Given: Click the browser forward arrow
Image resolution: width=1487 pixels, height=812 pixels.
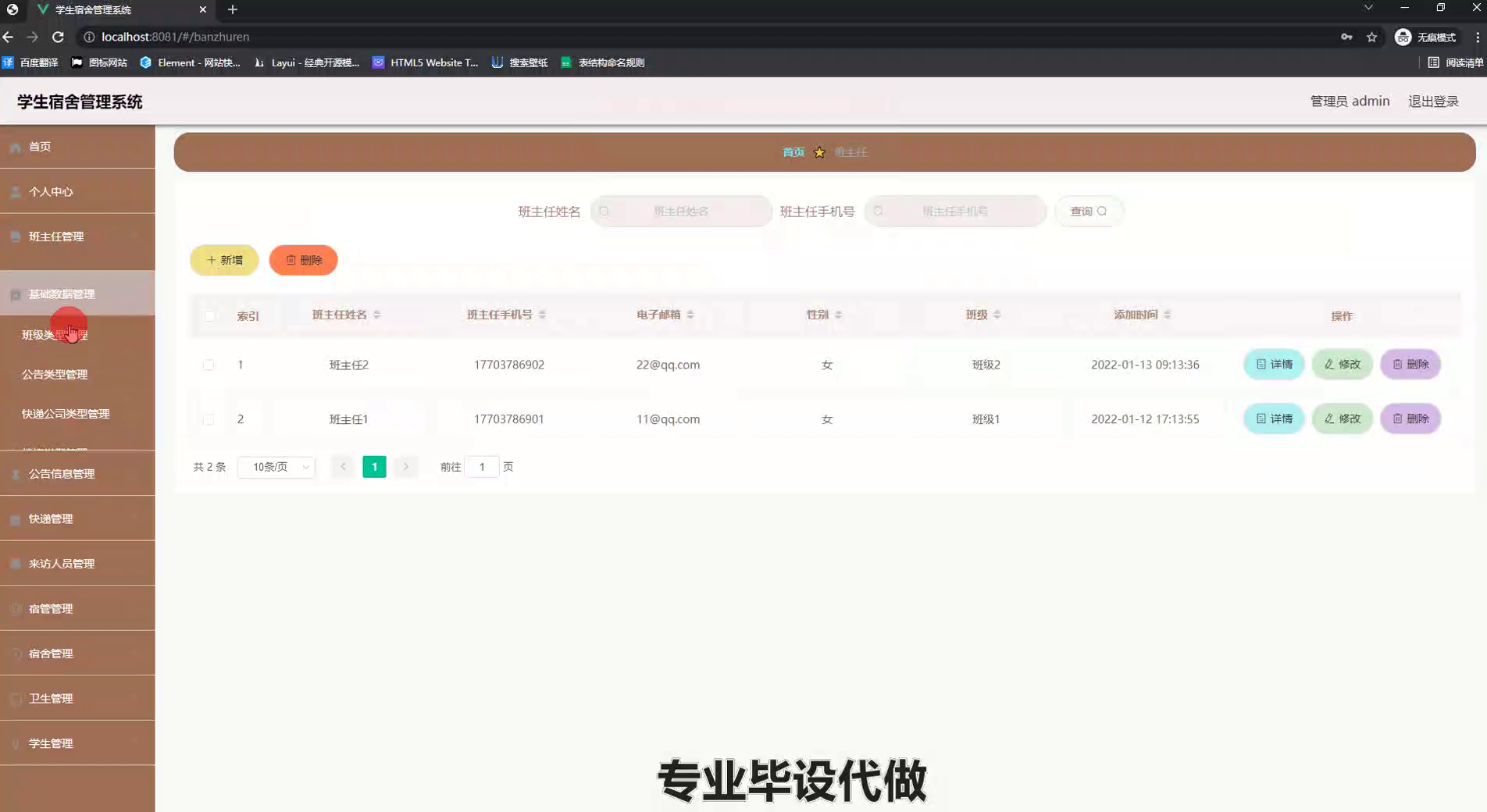Looking at the screenshot, I should click(33, 37).
